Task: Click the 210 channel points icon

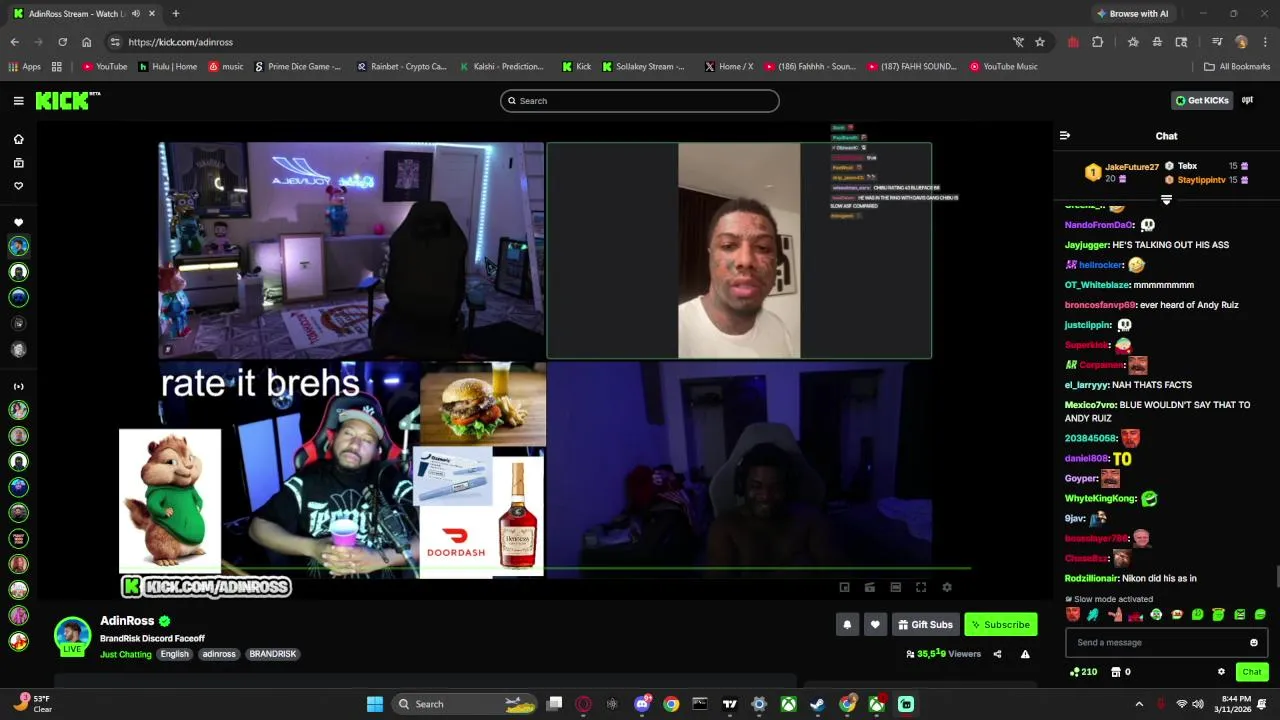Action: 1083,672
